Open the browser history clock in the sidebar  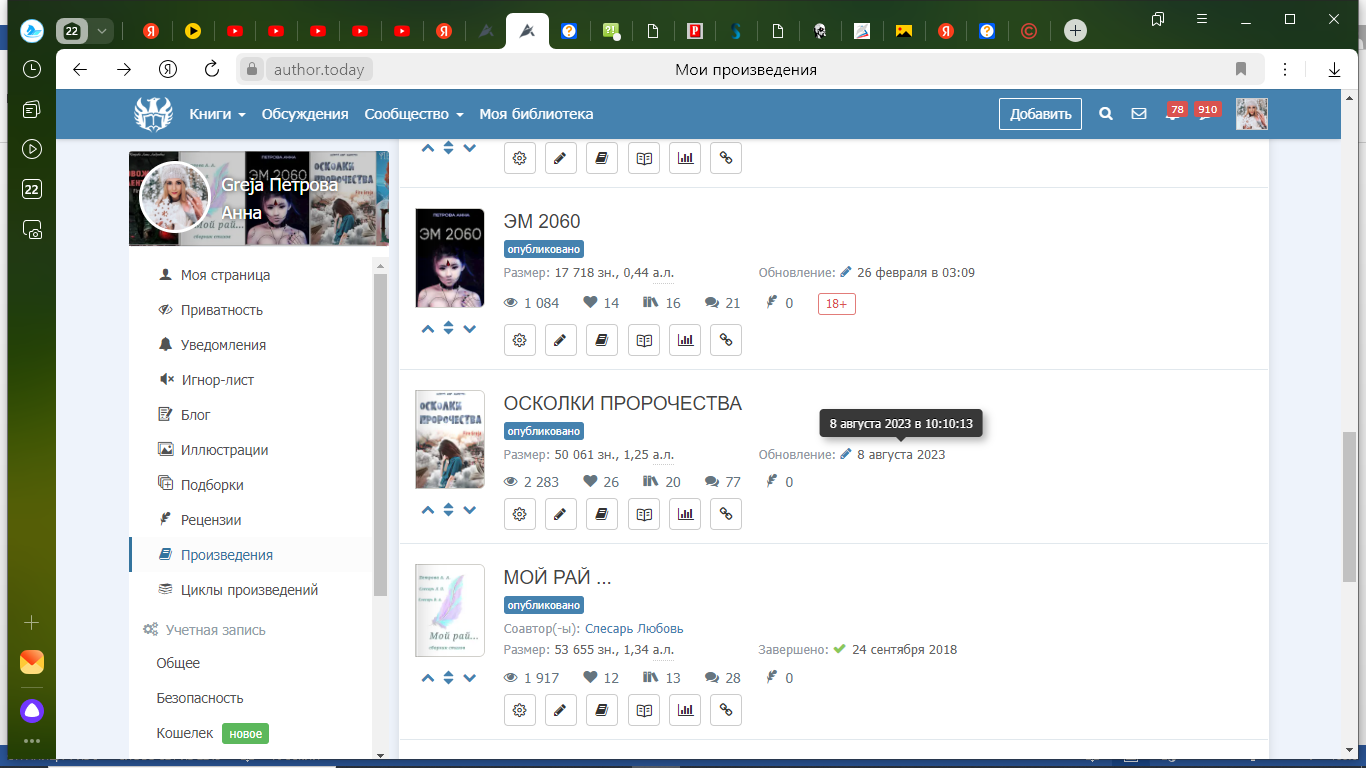(x=32, y=69)
